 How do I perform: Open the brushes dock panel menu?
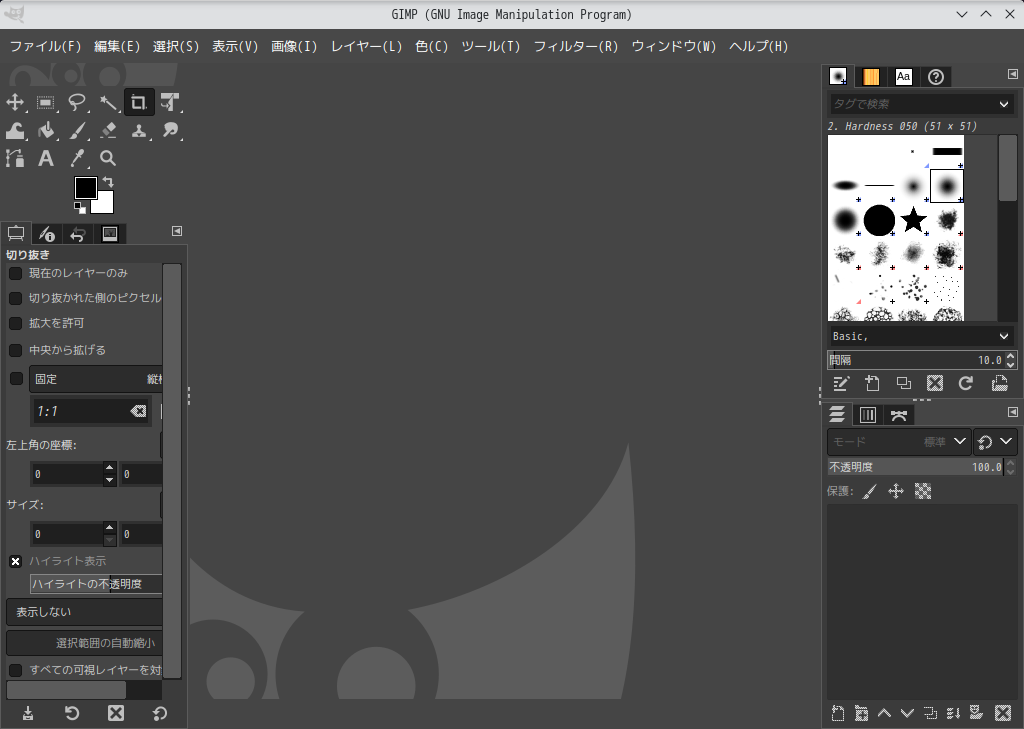1012,74
